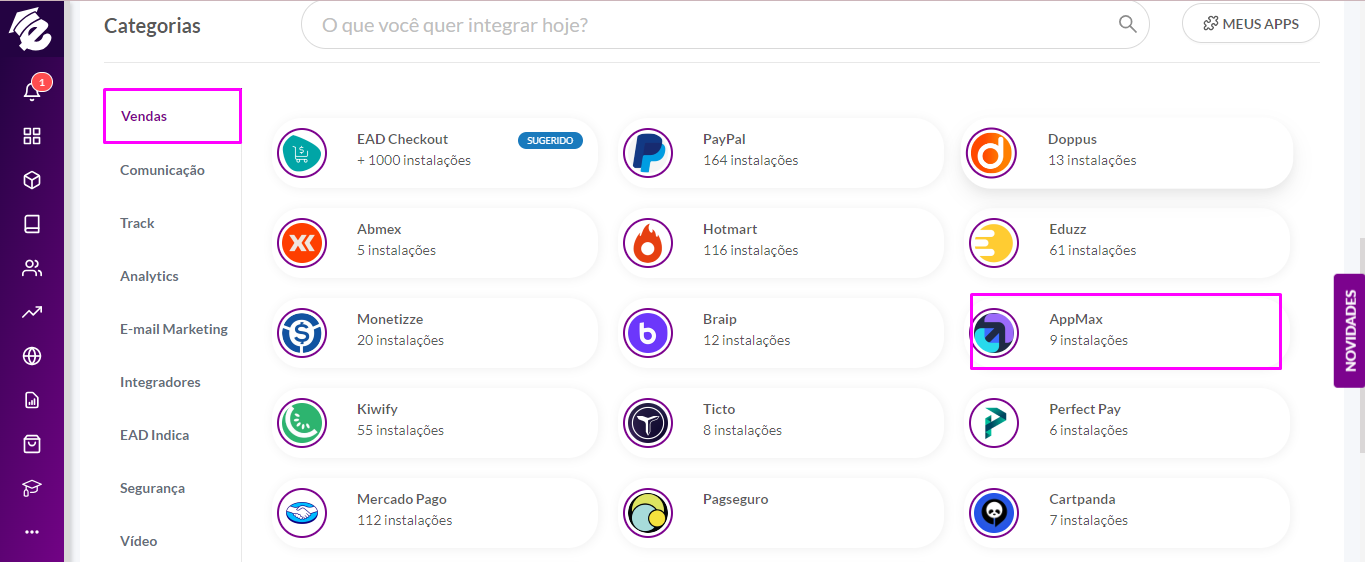The height and width of the screenshot is (562, 1365).
Task: Open the three-dots more menu in sidebar
Action: [x=32, y=532]
